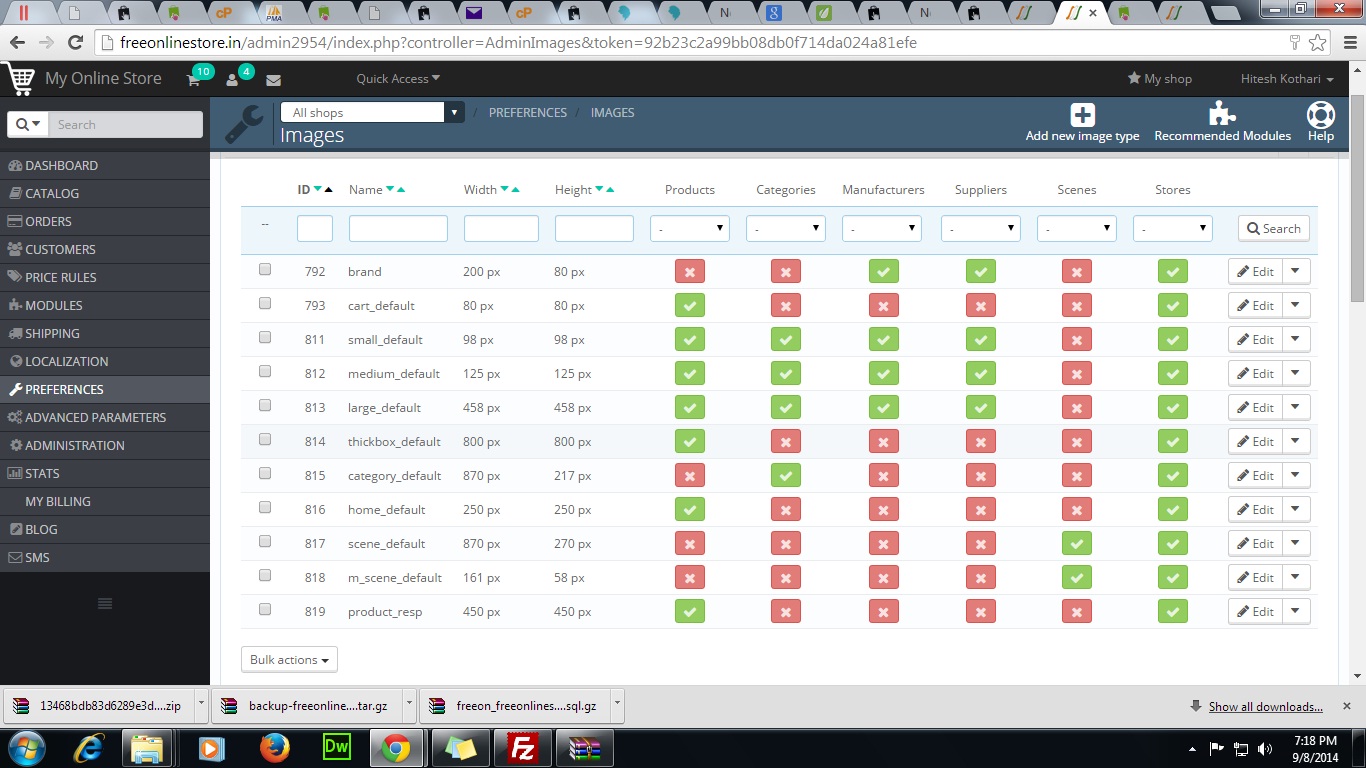Toggle Stores status for thickbox_default row
1366x768 pixels.
click(1172, 441)
